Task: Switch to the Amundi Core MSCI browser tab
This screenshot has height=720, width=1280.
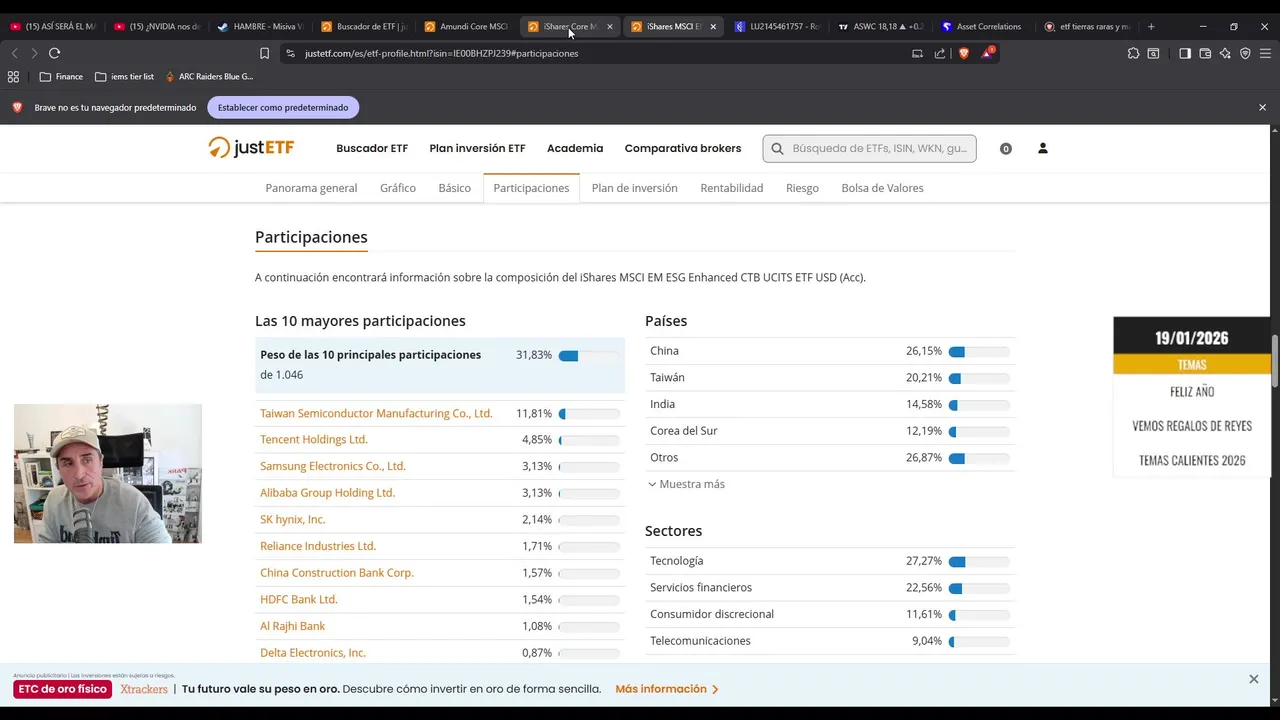Action: pyautogui.click(x=465, y=27)
